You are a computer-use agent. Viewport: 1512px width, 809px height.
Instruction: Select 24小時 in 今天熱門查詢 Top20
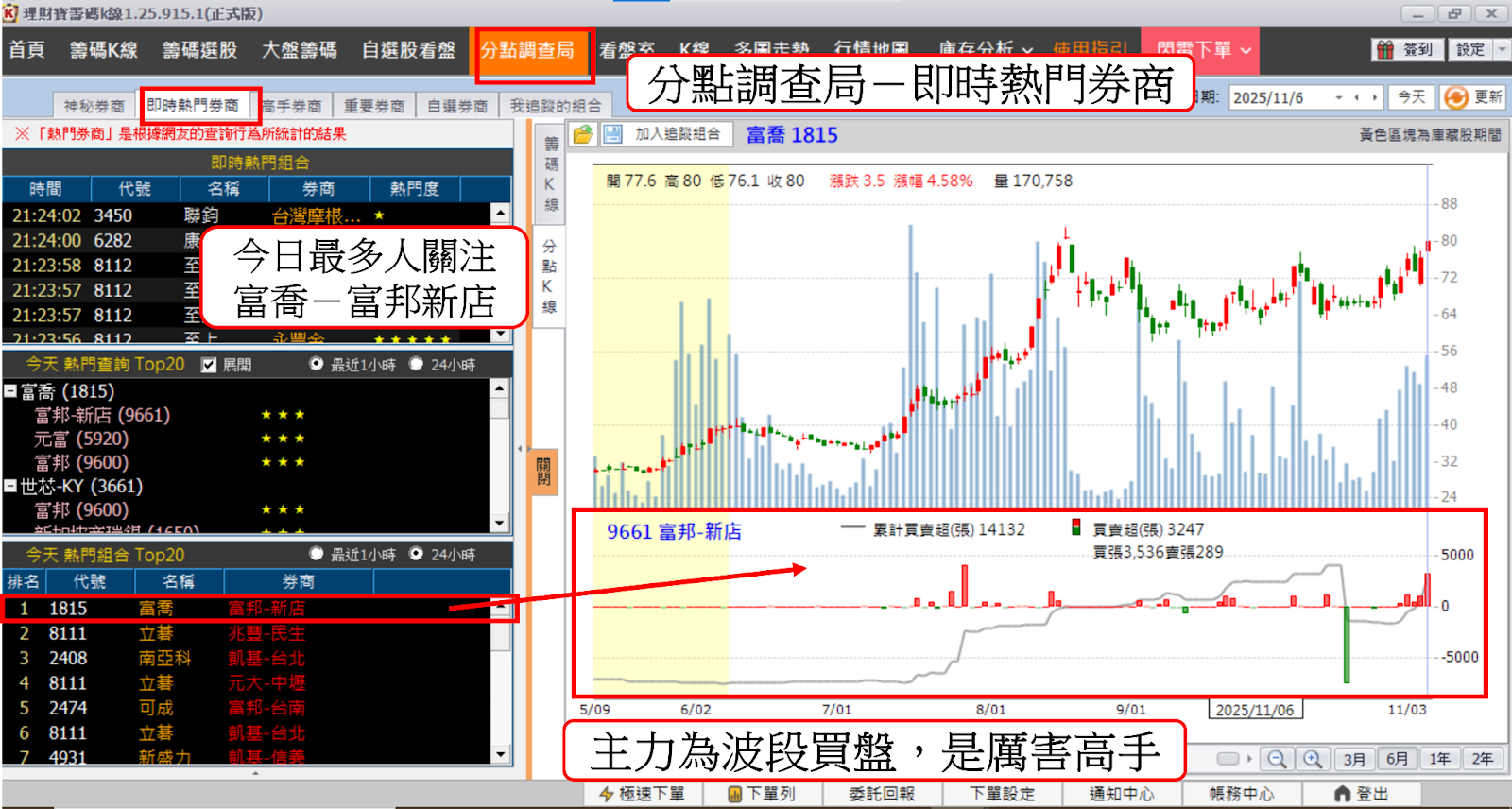[416, 364]
